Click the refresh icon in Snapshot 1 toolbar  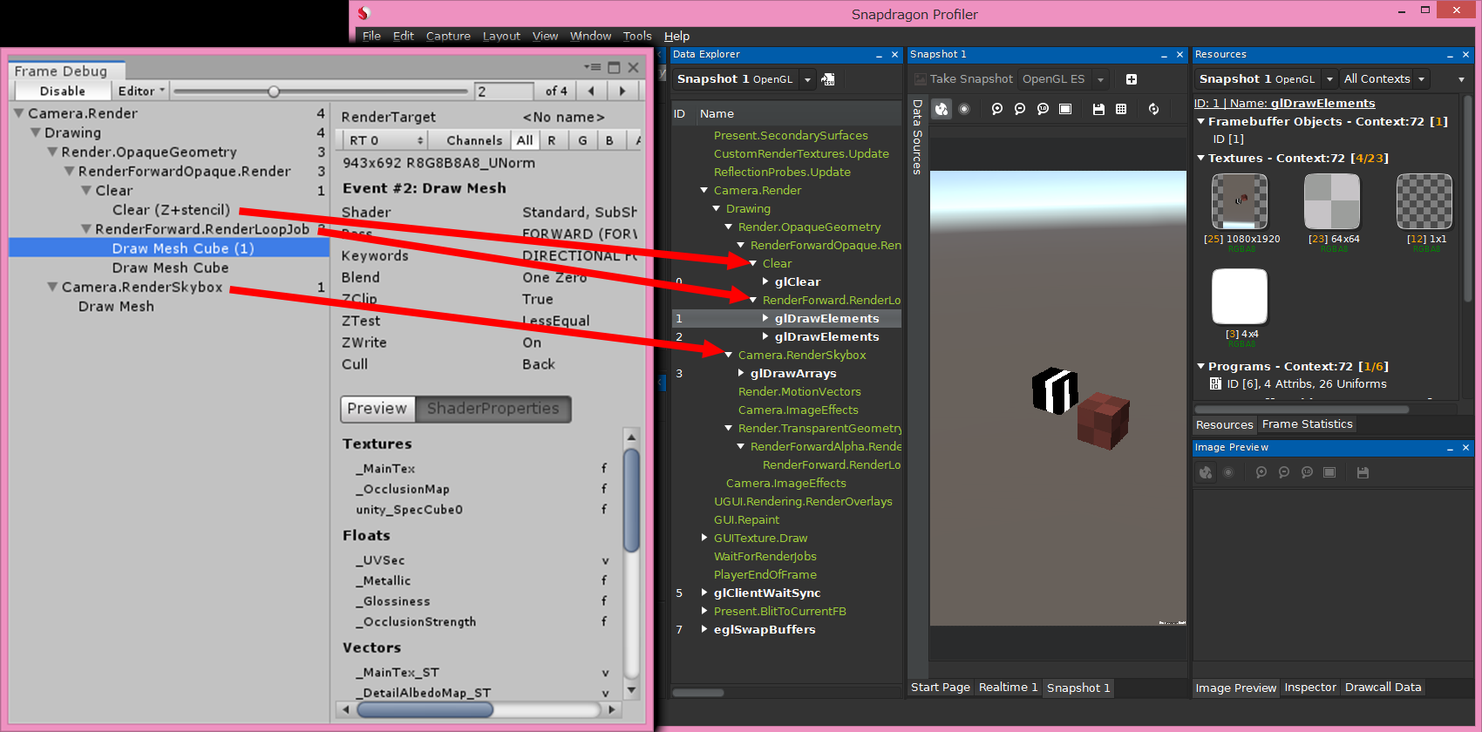coord(1154,110)
